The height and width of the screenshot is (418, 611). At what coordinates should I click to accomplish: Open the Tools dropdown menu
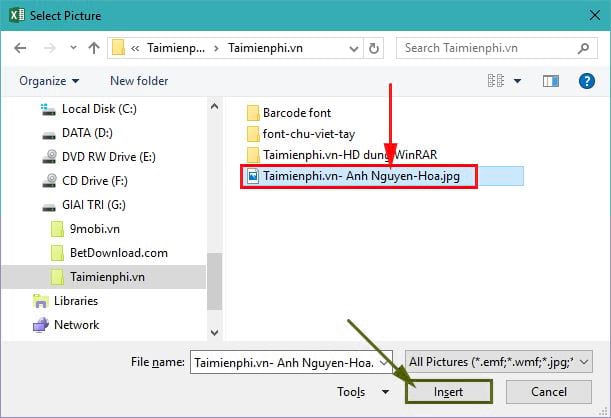pos(363,392)
